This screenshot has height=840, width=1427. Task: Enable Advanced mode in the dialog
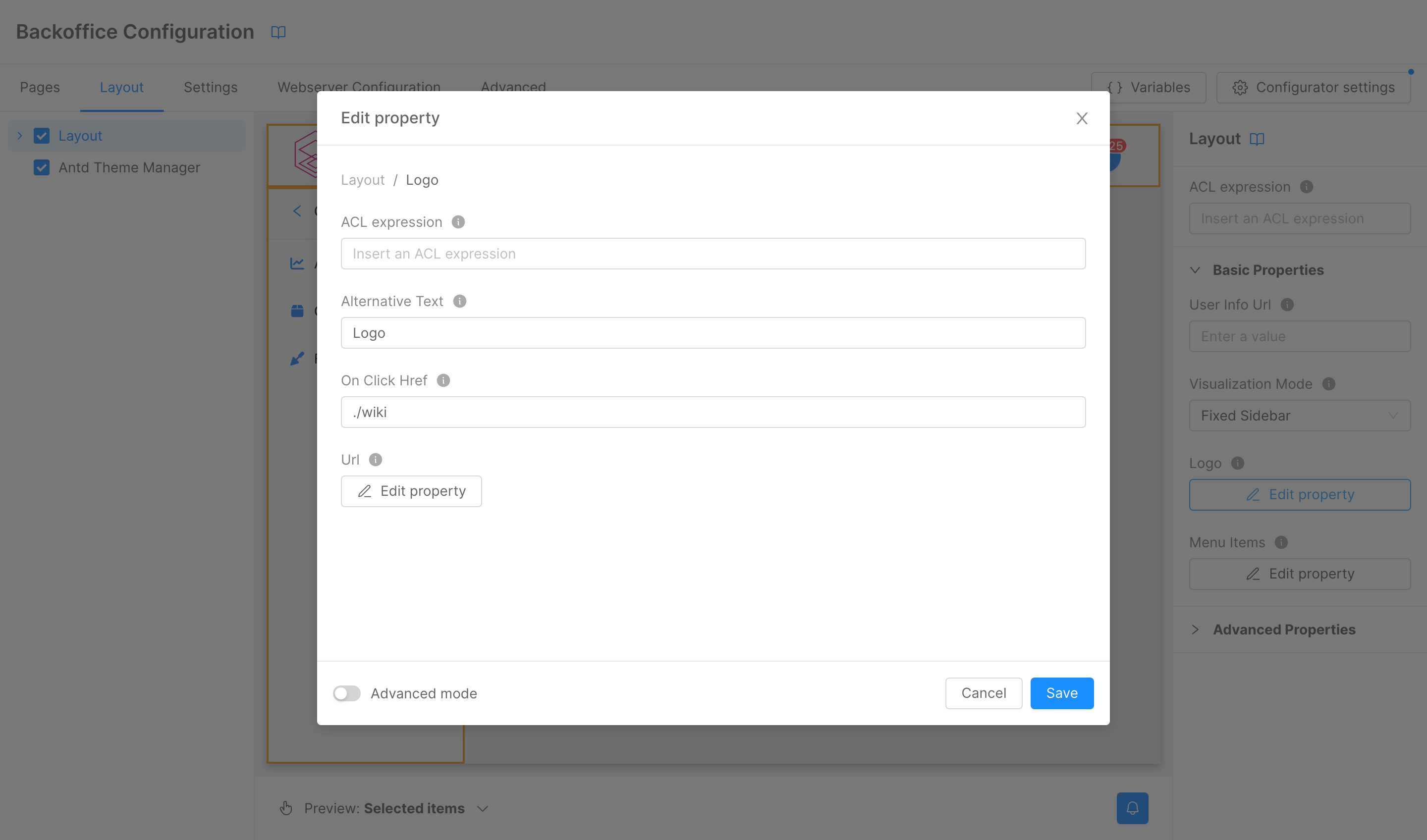[x=346, y=693]
